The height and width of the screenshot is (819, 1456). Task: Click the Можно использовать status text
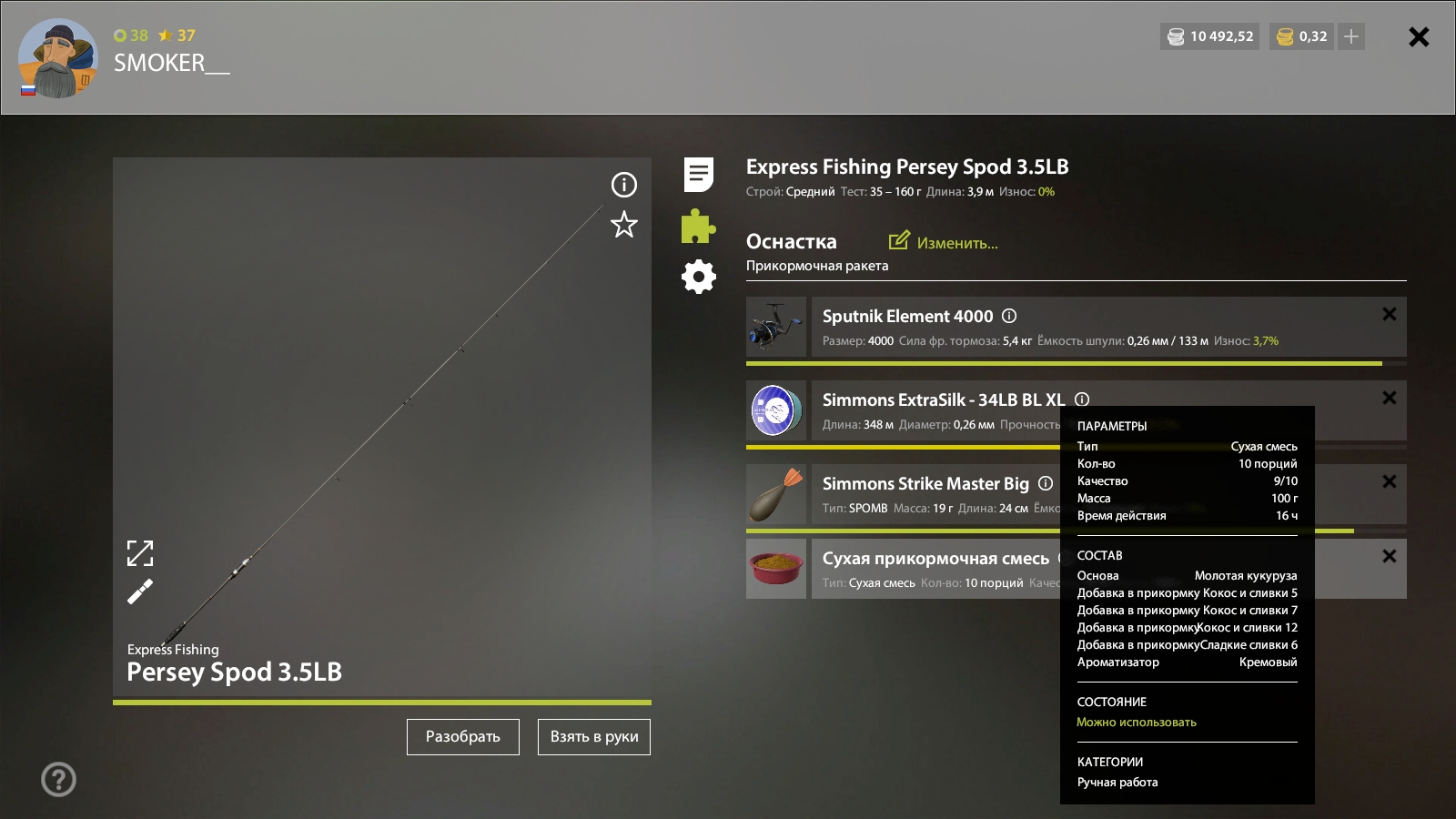click(x=1137, y=723)
